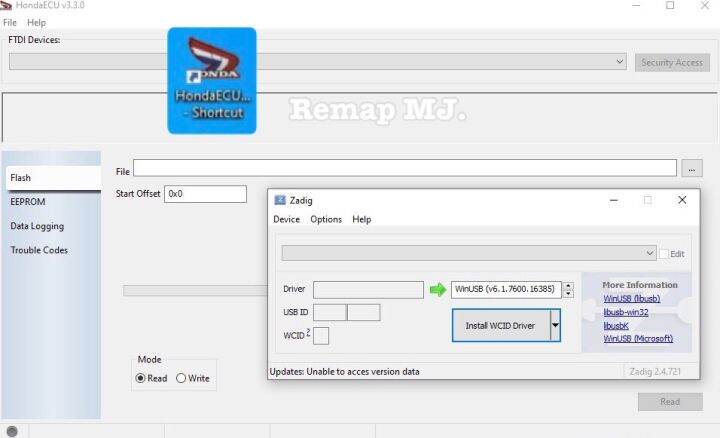Enable the Edit checkbox in Zadig

point(664,254)
